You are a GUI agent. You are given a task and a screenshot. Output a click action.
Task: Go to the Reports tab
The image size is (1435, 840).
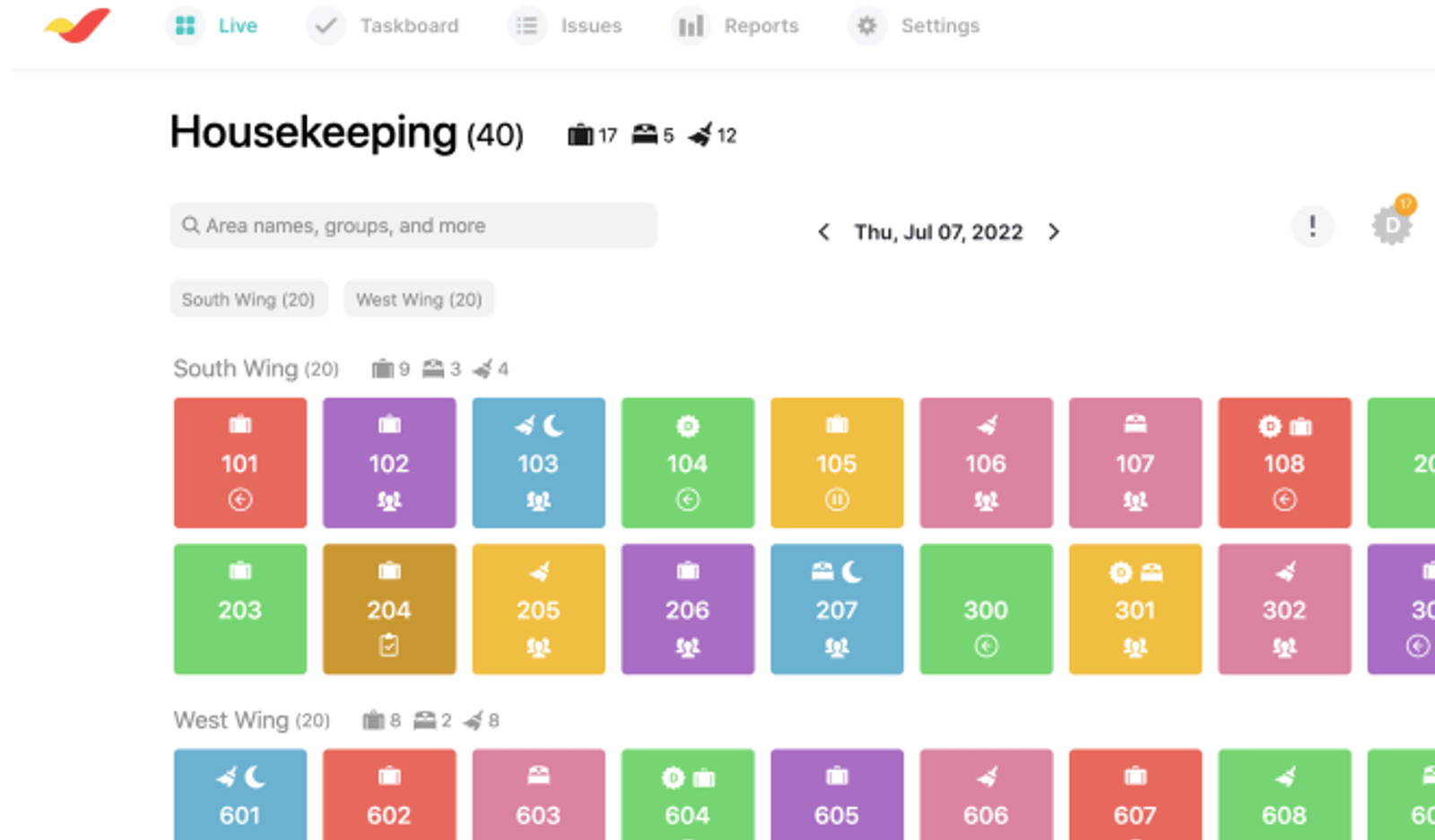tap(735, 26)
